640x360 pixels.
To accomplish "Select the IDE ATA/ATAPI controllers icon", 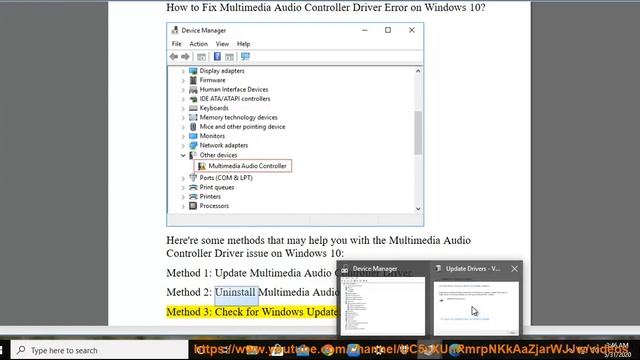I will tap(193, 99).
